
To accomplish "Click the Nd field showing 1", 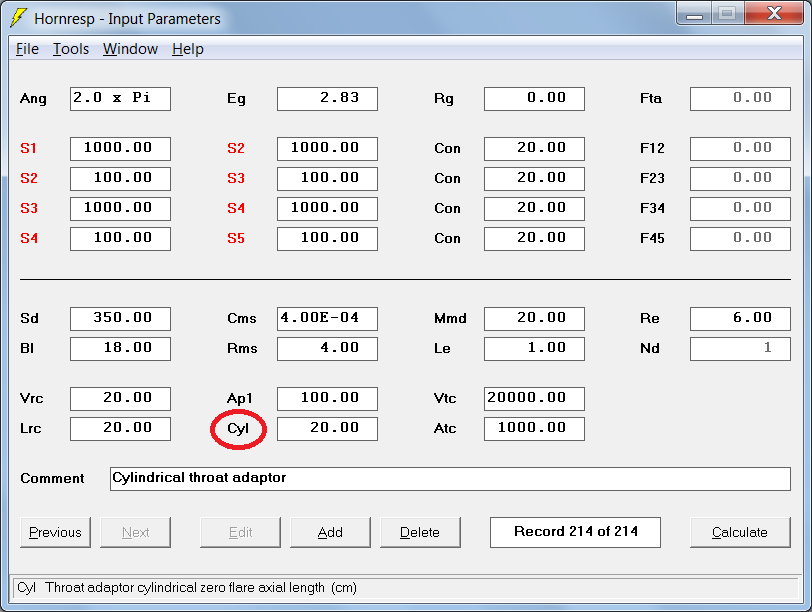I will 741,348.
